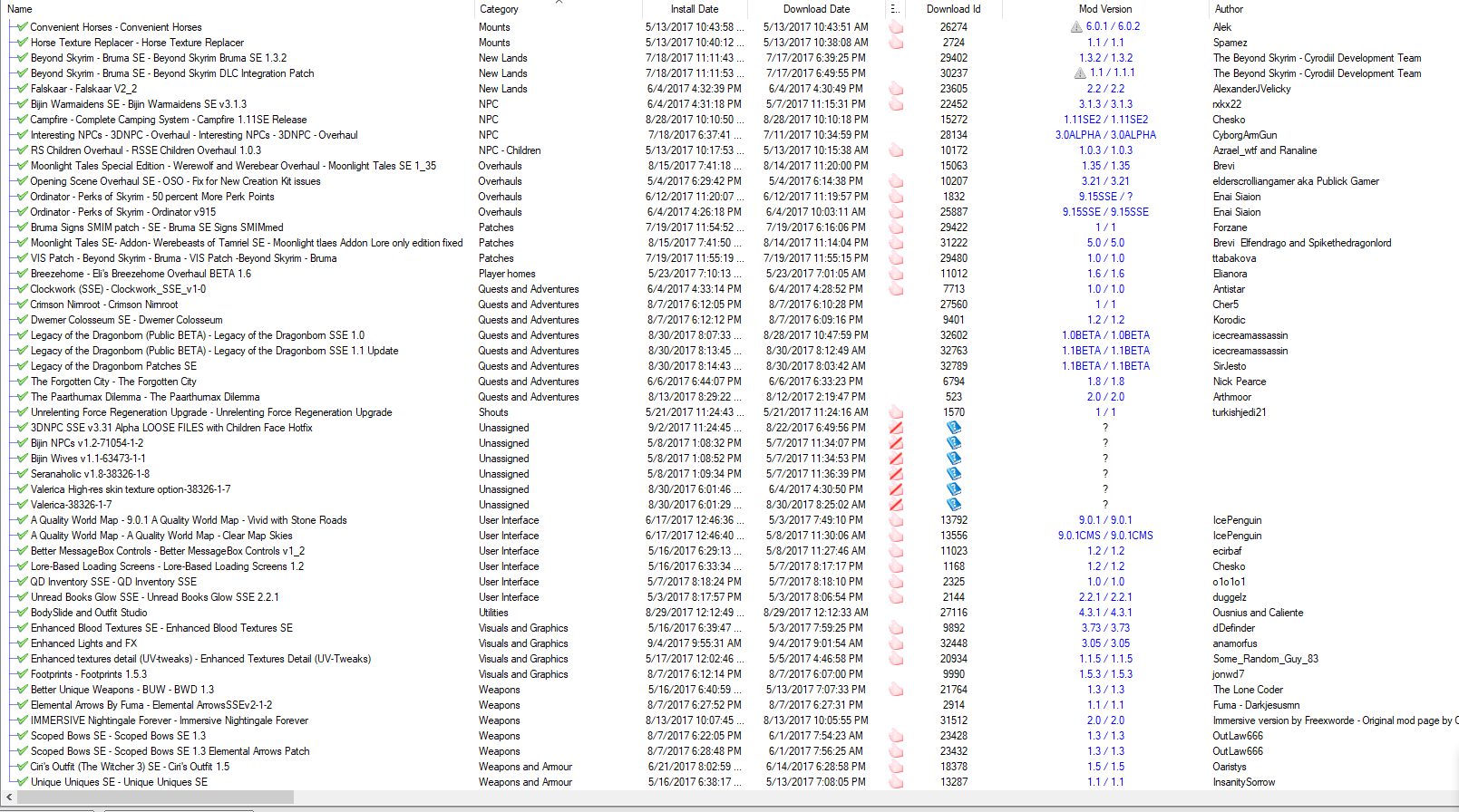Click the blue help book for Bijin Wives
Screen dimensions: 1459x812
pos(953,459)
